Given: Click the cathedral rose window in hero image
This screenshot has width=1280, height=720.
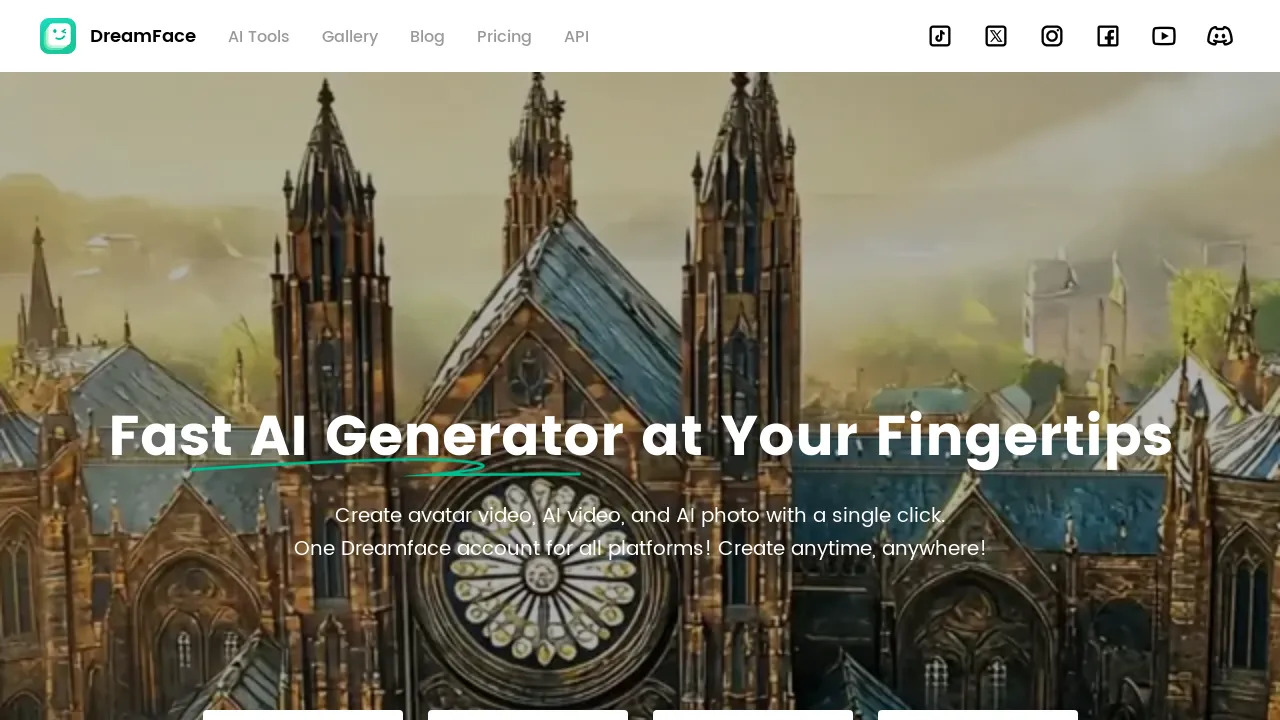Looking at the screenshot, I should [540, 573].
